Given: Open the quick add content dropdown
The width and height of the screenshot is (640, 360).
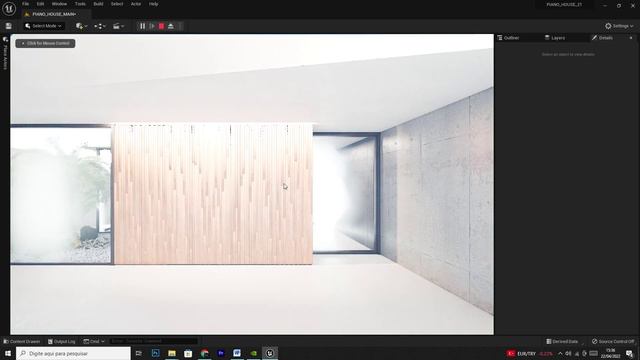Looking at the screenshot, I should coord(81,26).
